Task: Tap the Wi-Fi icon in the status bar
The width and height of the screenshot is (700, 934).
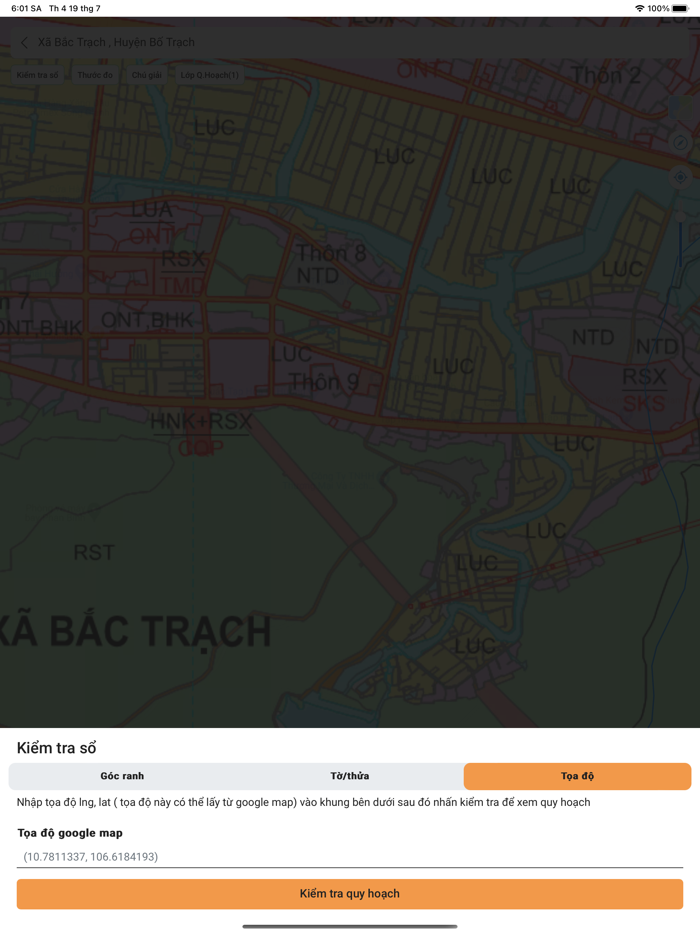Action: click(x=638, y=8)
